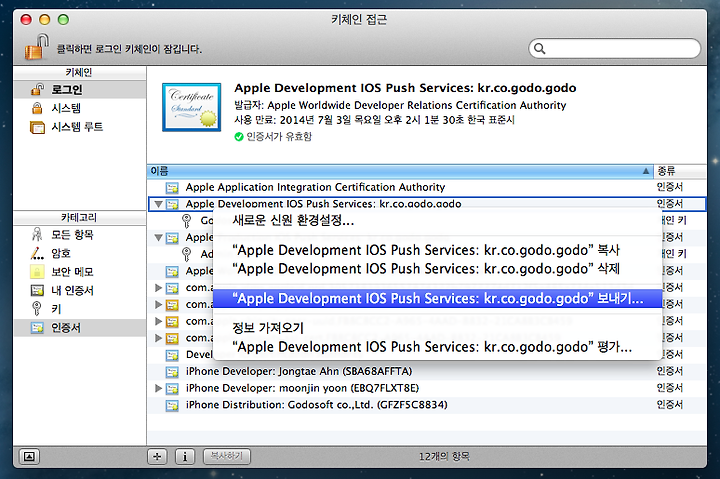The width and height of the screenshot is (720, 479).
Task: Click certificate icon of Godosoft distribution row
Action: [172, 405]
